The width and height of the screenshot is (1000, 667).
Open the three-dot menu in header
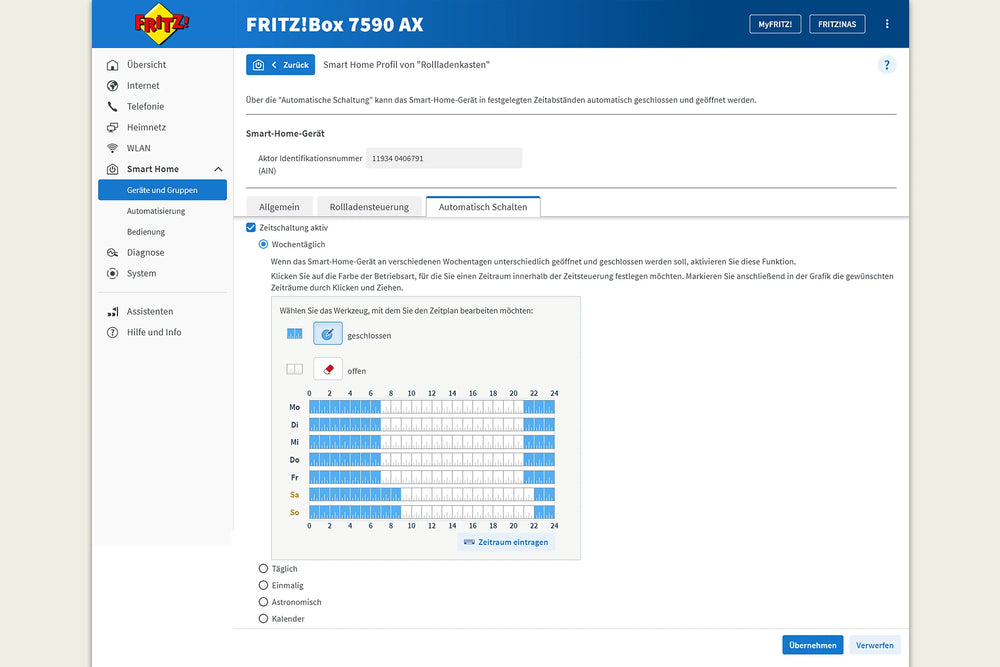(x=887, y=24)
